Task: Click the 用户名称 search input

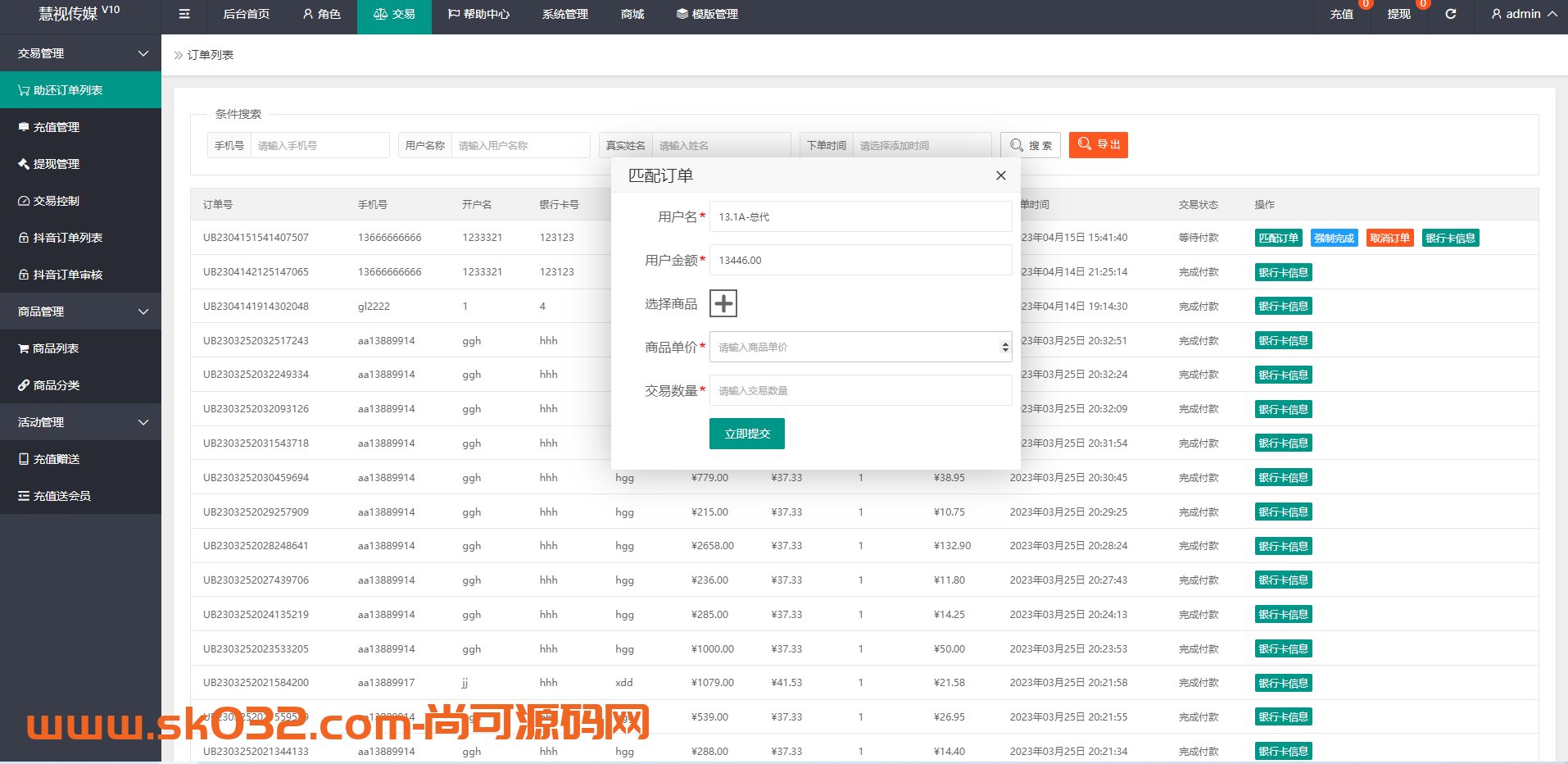Action: (520, 145)
